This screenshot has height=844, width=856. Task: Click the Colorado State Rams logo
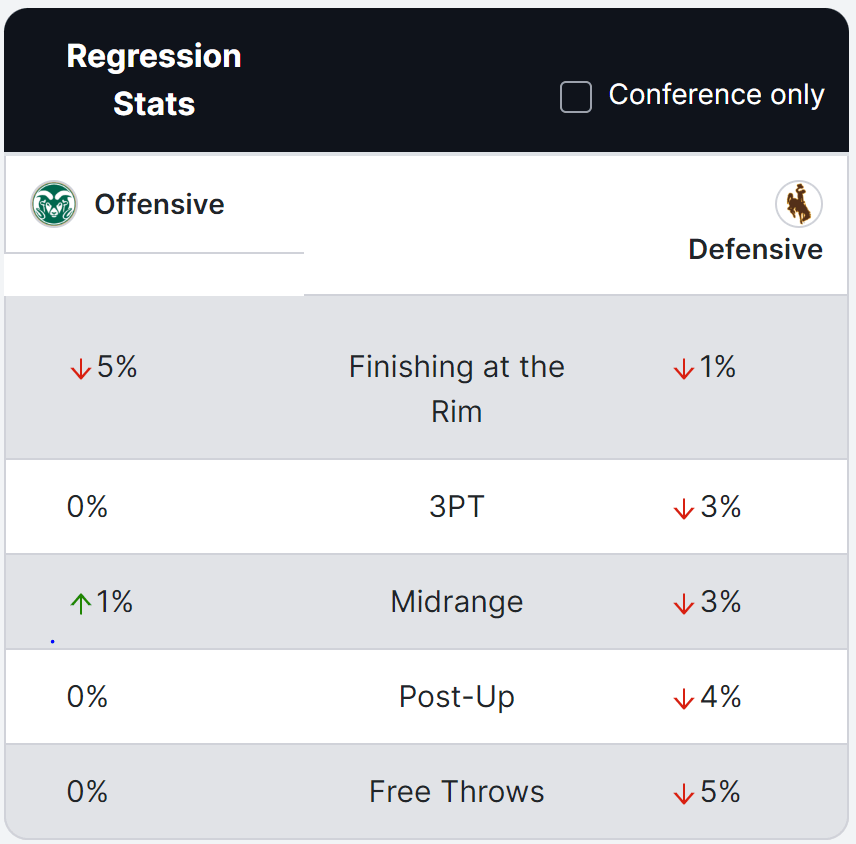pos(54,204)
